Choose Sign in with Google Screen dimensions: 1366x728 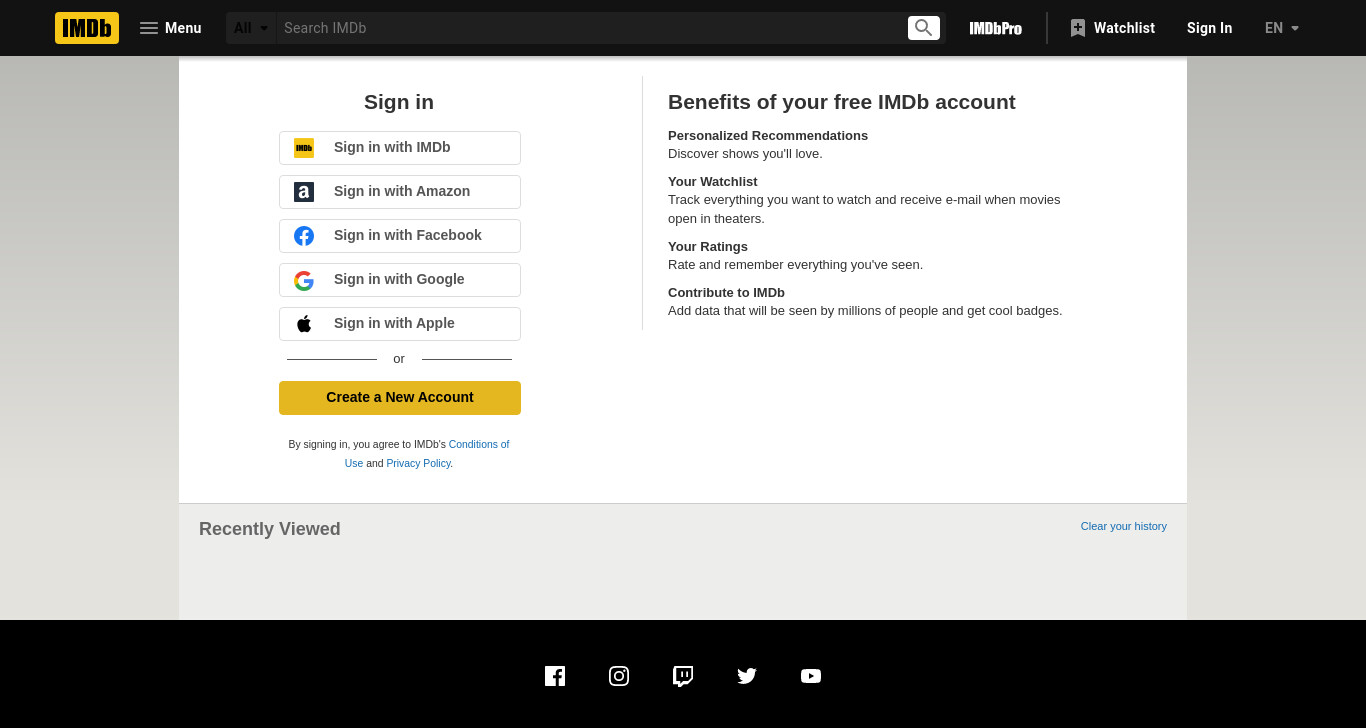400,280
